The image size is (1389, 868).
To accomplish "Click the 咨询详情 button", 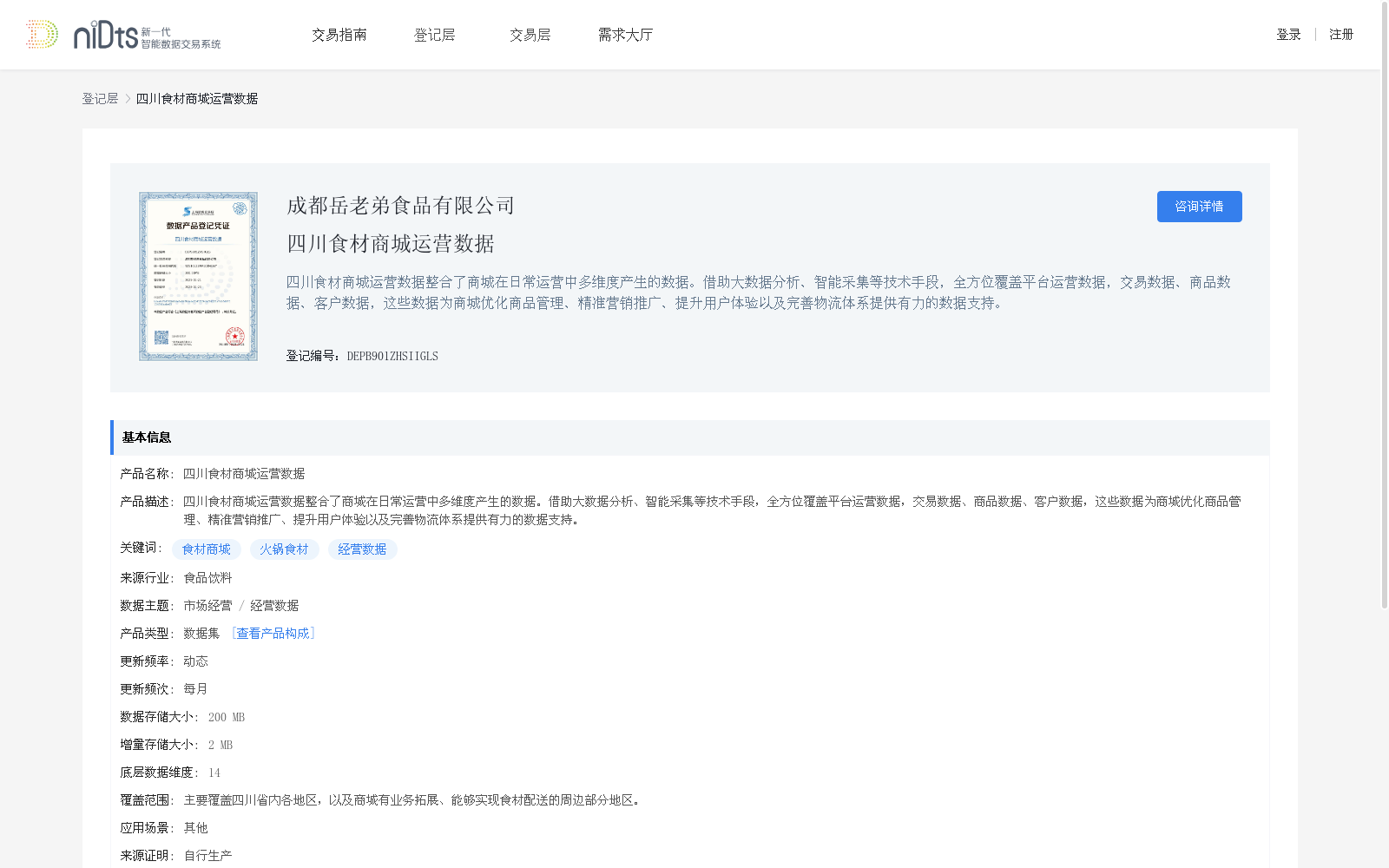I will click(1199, 207).
